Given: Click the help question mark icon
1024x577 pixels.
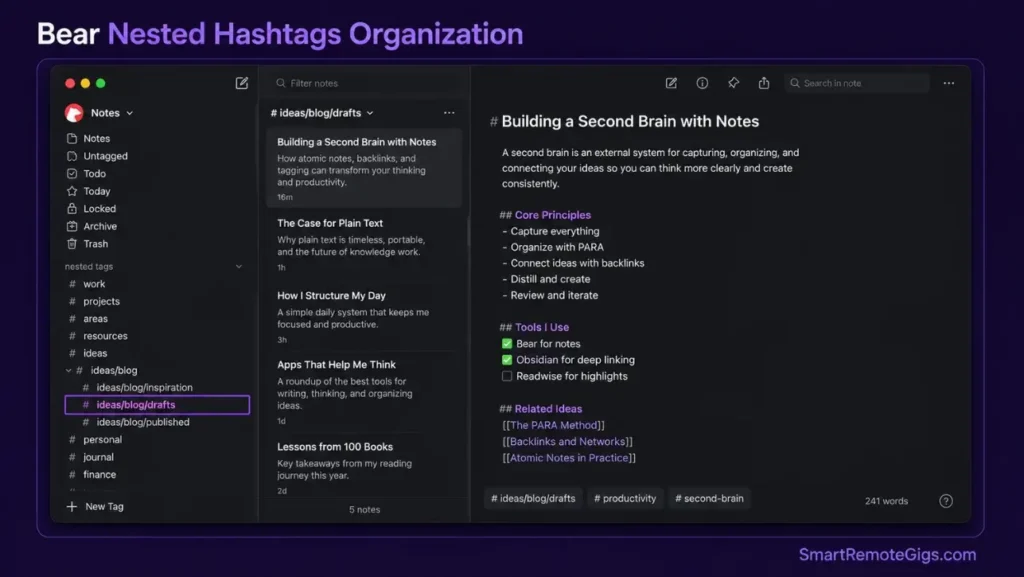Looking at the screenshot, I should [946, 501].
